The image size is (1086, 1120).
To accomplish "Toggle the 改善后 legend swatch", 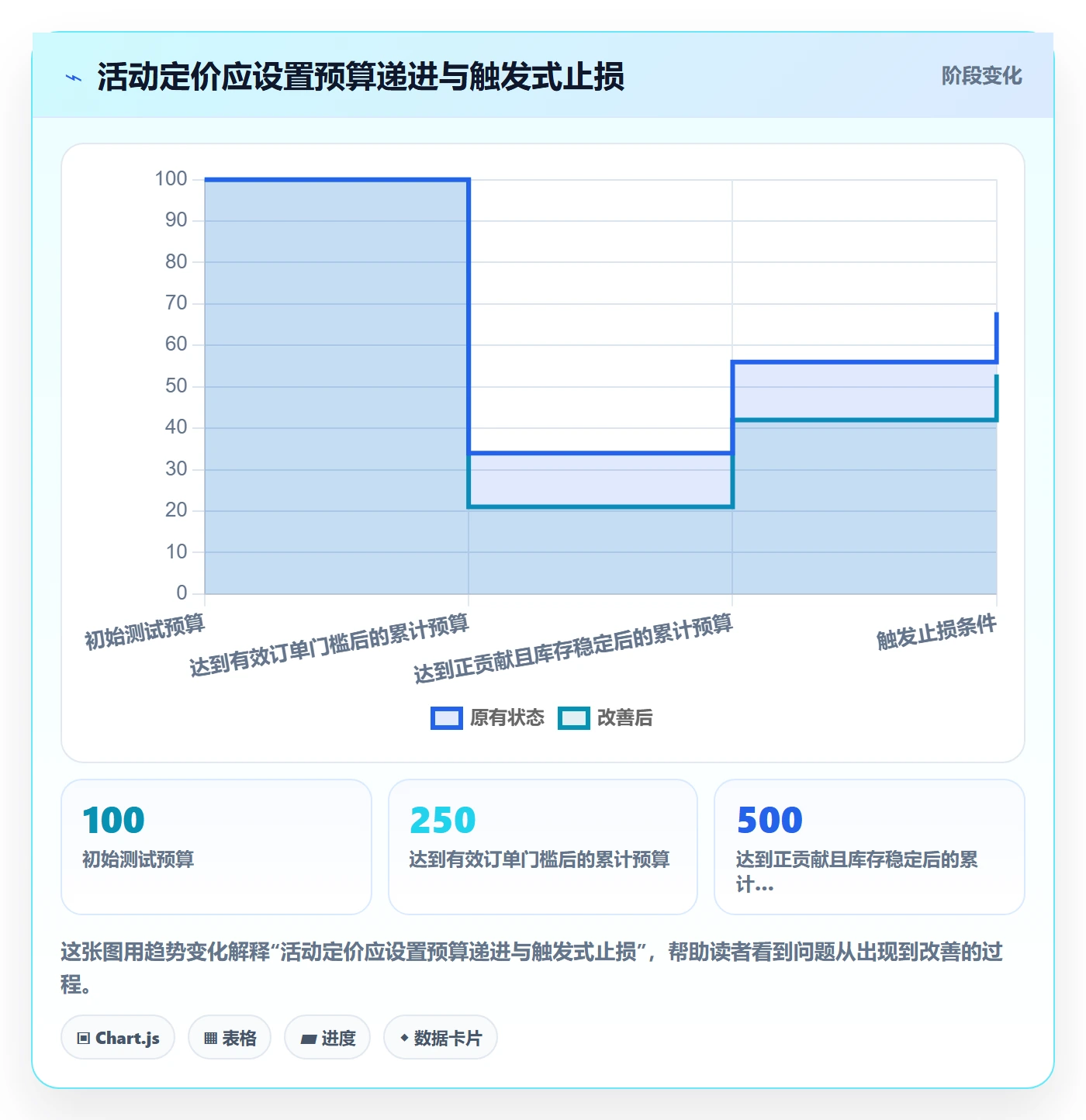I will [574, 718].
